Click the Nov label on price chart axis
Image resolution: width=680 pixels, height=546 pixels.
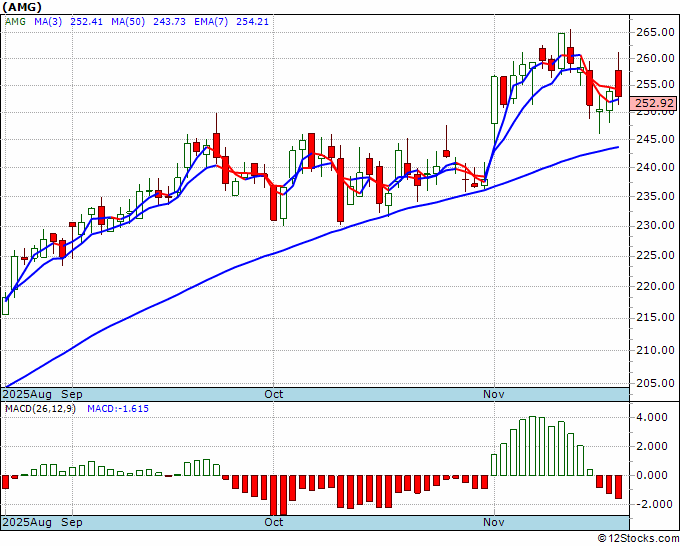(494, 394)
